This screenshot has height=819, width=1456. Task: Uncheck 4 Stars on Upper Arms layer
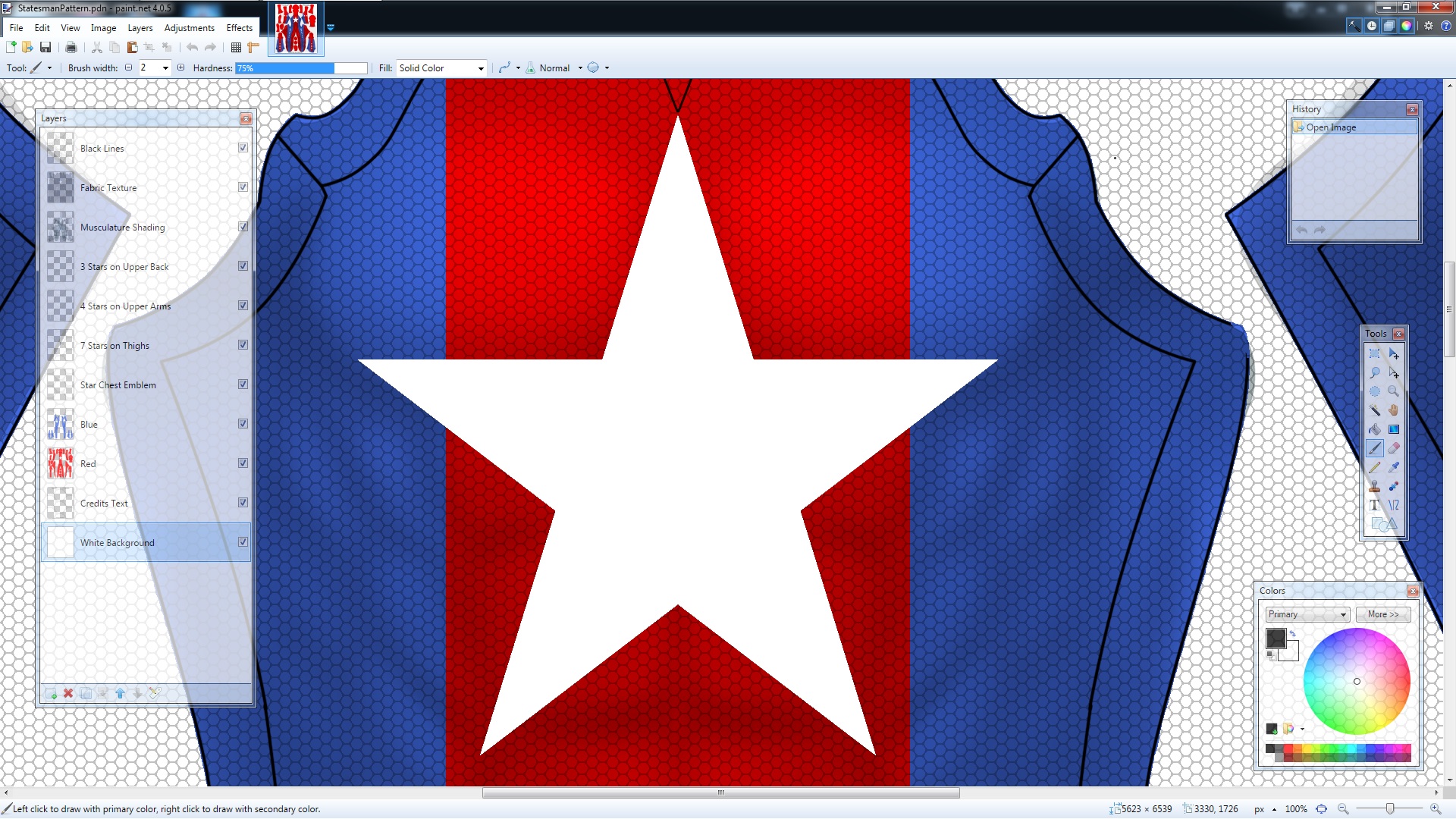coord(243,306)
